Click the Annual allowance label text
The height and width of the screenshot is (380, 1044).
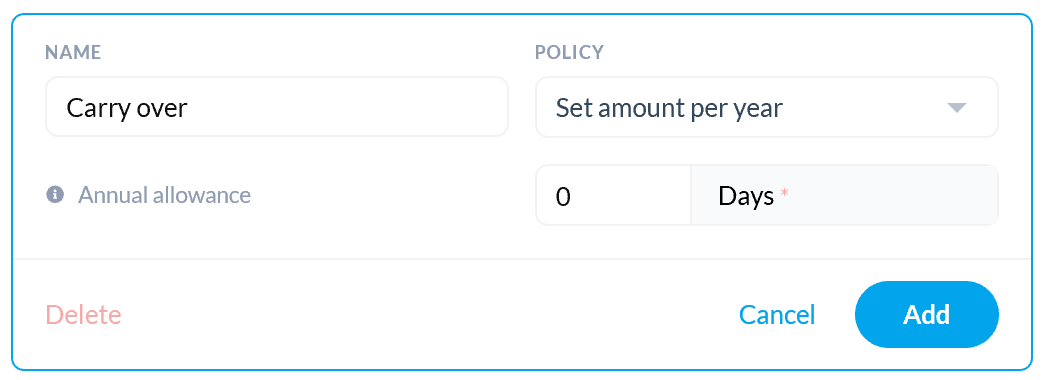(164, 195)
